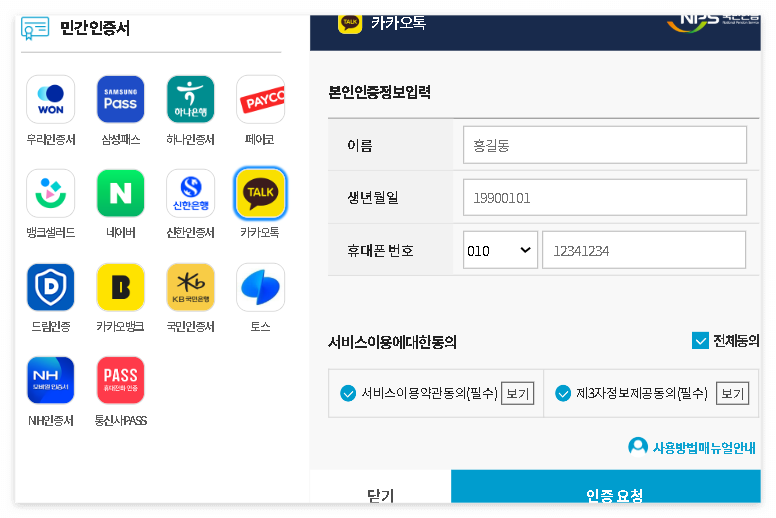Click the 서비스이용에대한동의 heading

pyautogui.click(x=392, y=342)
